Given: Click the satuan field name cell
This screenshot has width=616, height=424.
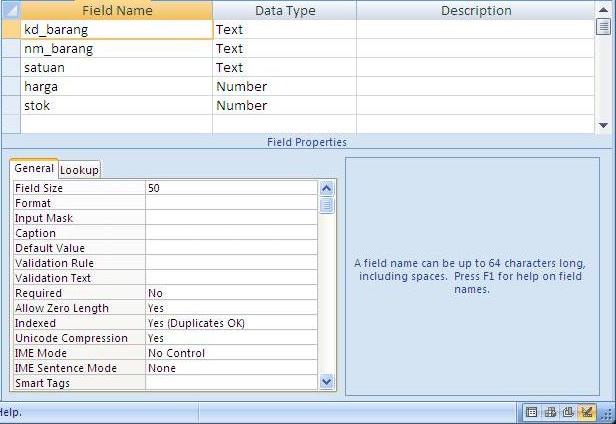Looking at the screenshot, I should (117, 68).
